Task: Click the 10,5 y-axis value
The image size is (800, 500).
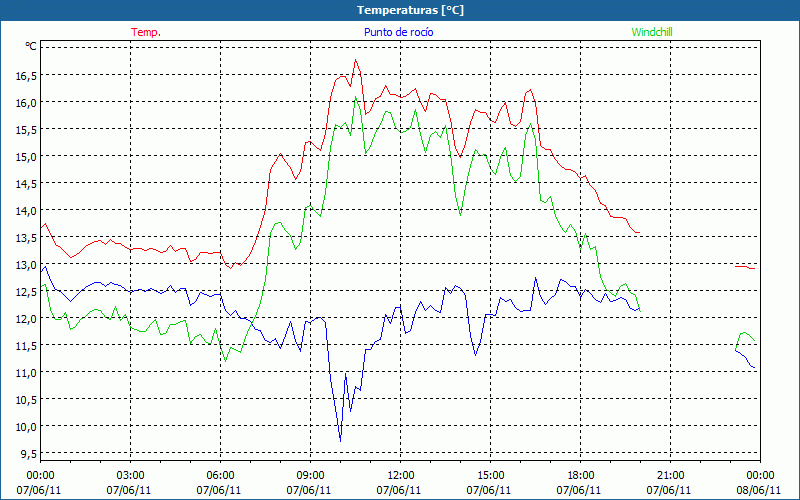Action: 26,400
